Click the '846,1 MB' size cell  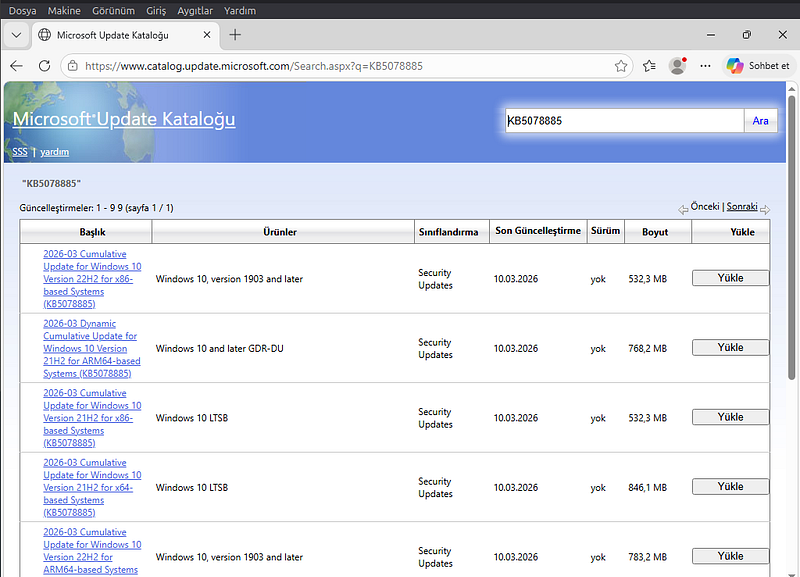[647, 488]
